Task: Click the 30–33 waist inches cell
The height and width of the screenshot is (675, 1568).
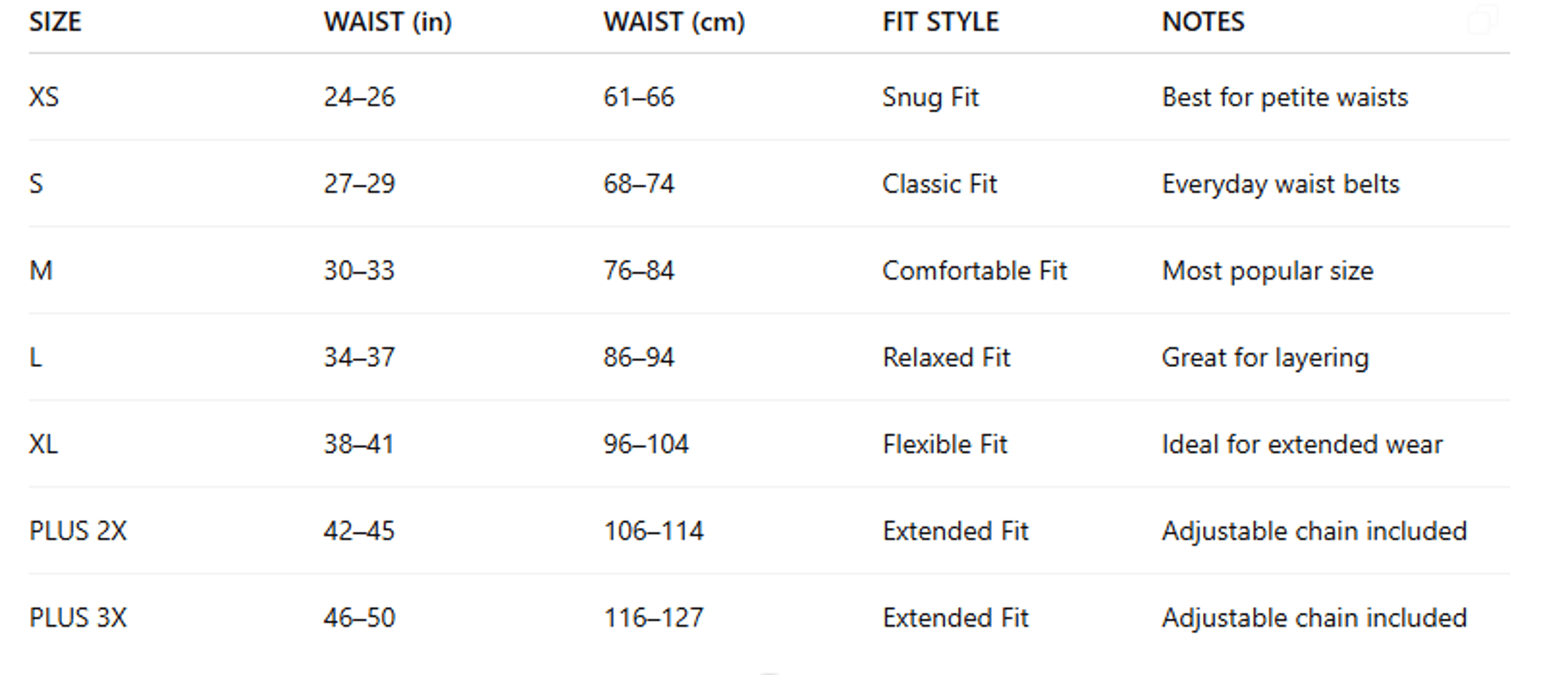Action: [359, 270]
